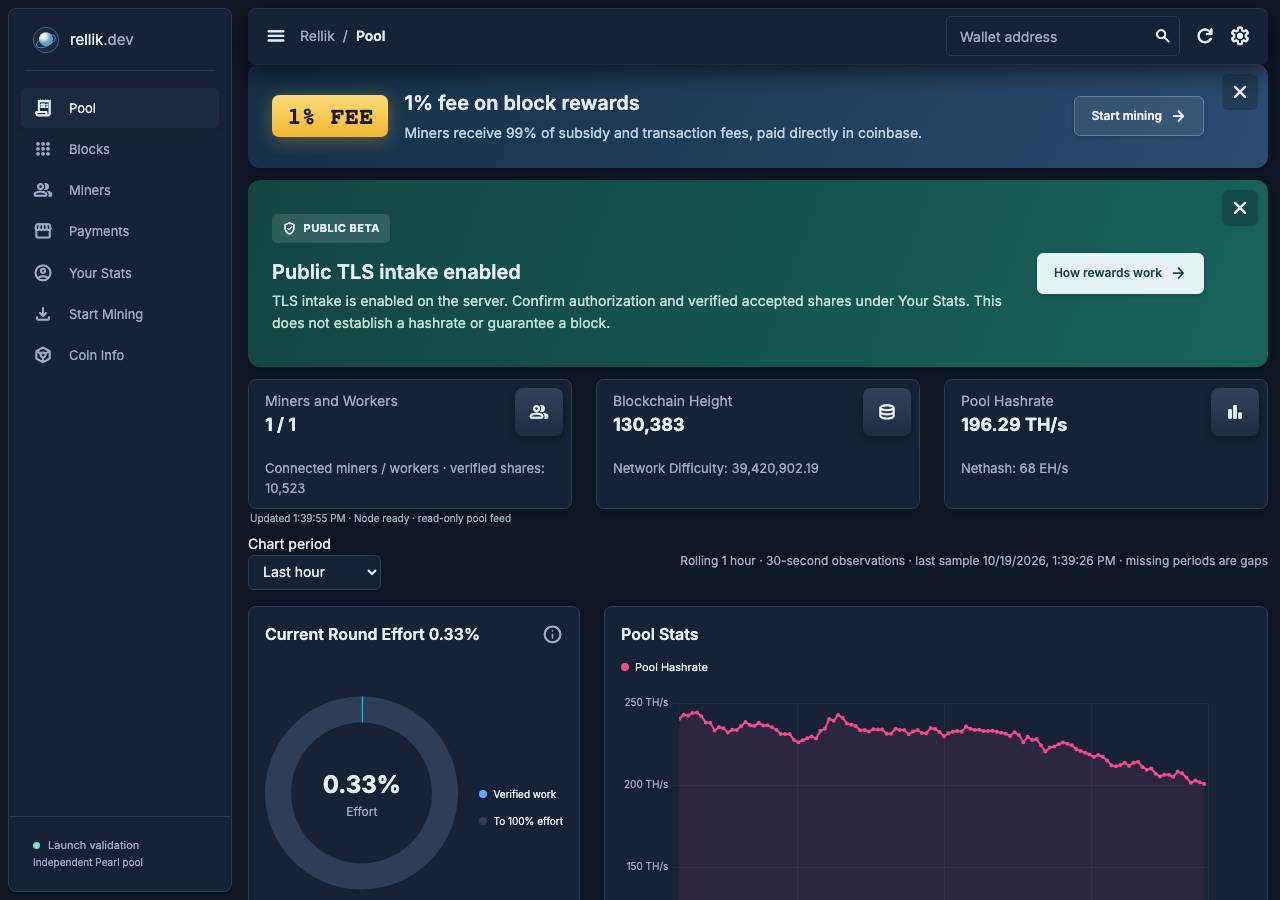Open How rewards work
The width and height of the screenshot is (1280, 900).
[x=1120, y=273]
